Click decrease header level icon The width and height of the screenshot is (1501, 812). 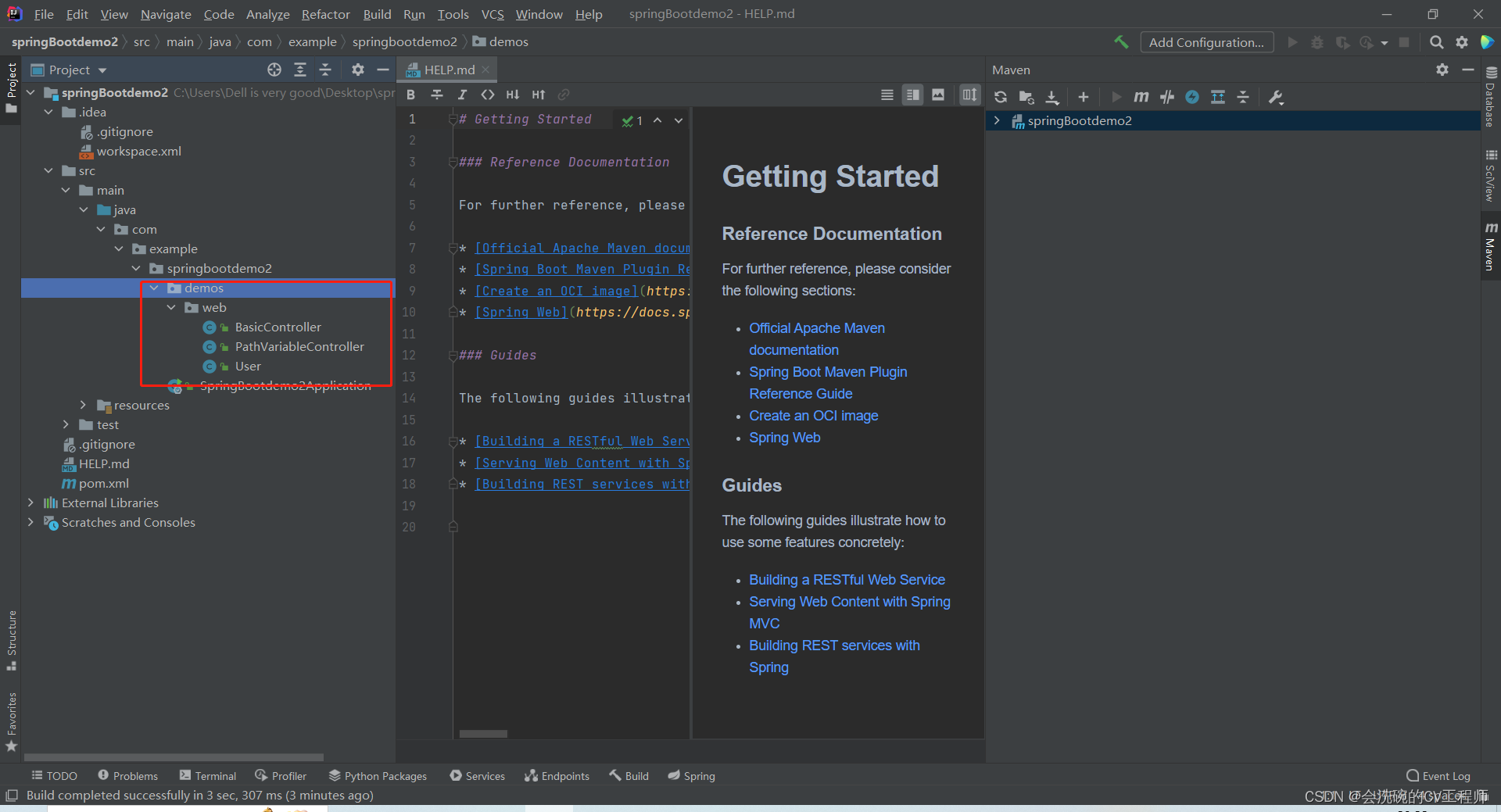513,95
